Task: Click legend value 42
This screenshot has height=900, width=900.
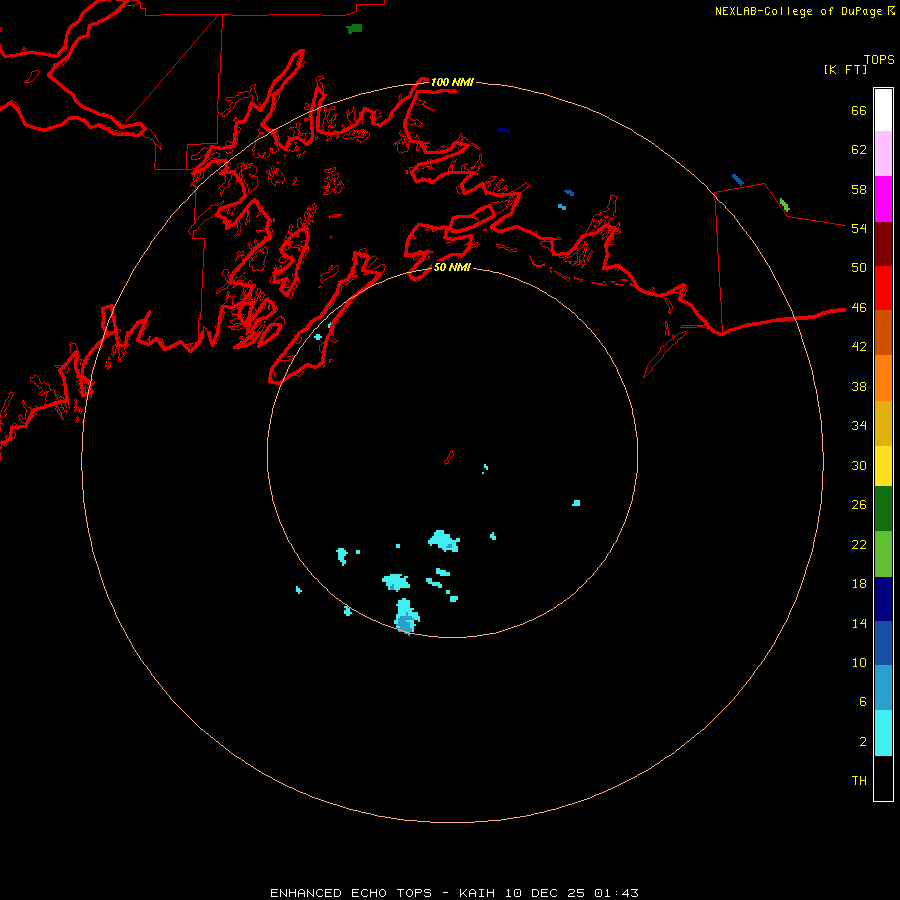Action: click(859, 347)
